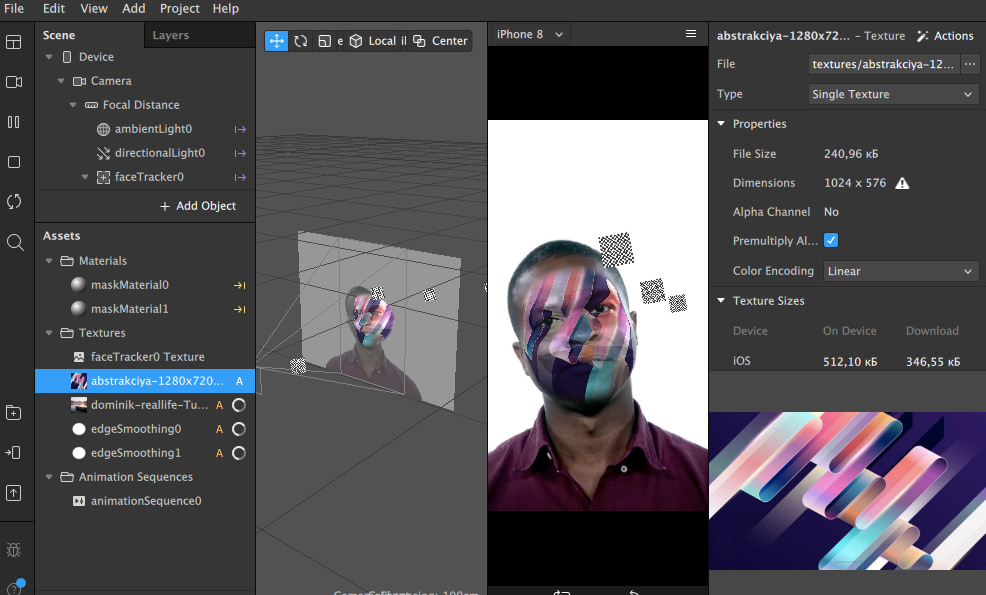Toggle the circle icon next to edgeSmoothing0
Screen dimensions: 986x595
(x=239, y=429)
